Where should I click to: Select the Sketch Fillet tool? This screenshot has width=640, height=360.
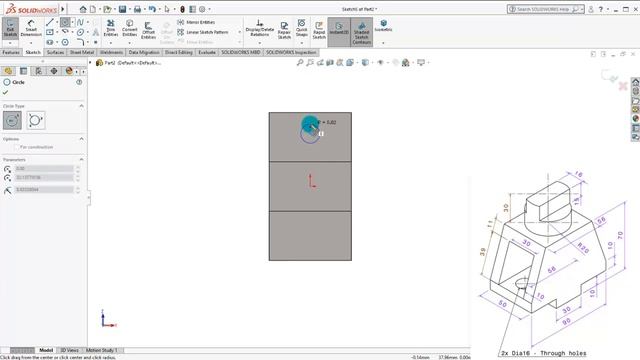80,42
